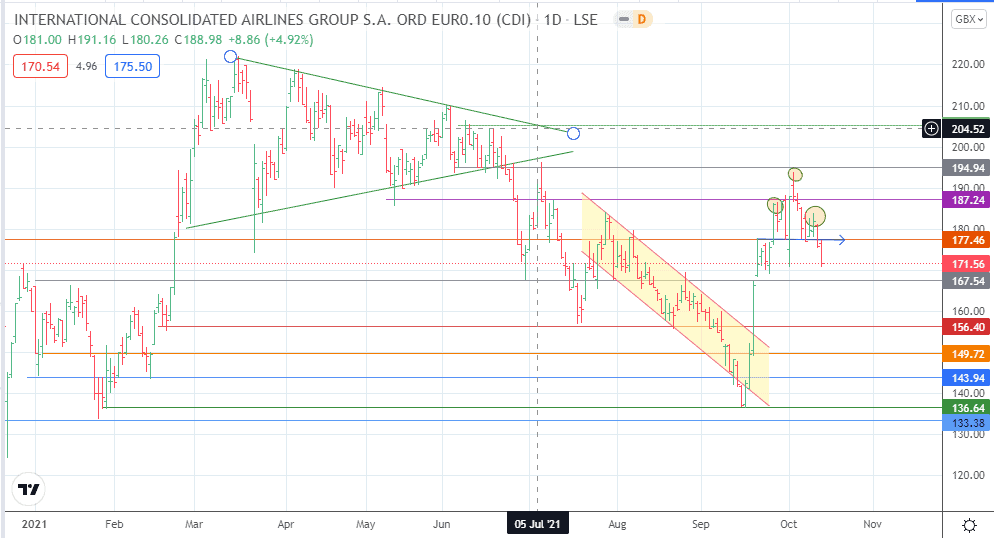Click the 1D interval label

pyautogui.click(x=553, y=20)
